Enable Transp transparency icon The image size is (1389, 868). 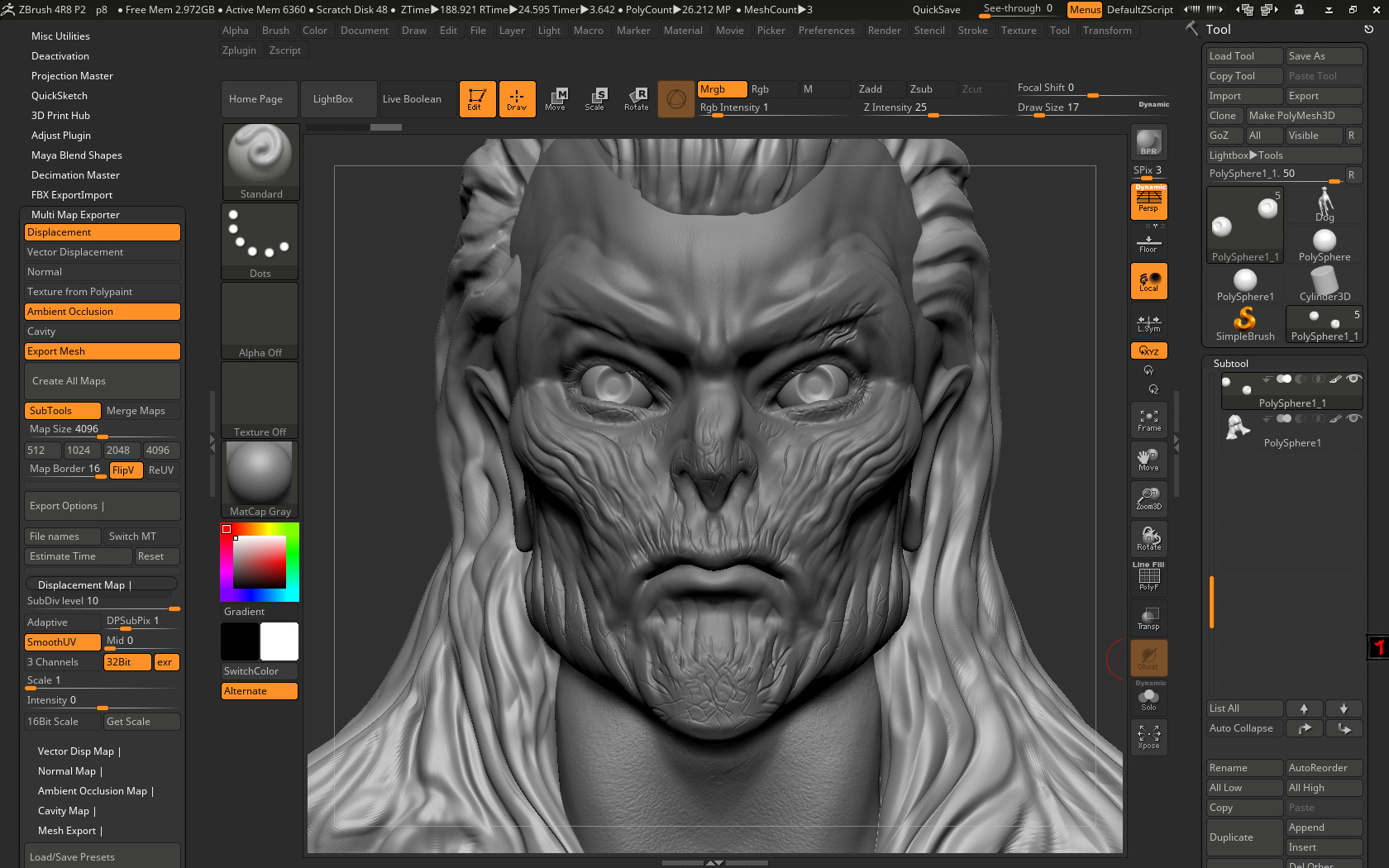click(1148, 618)
